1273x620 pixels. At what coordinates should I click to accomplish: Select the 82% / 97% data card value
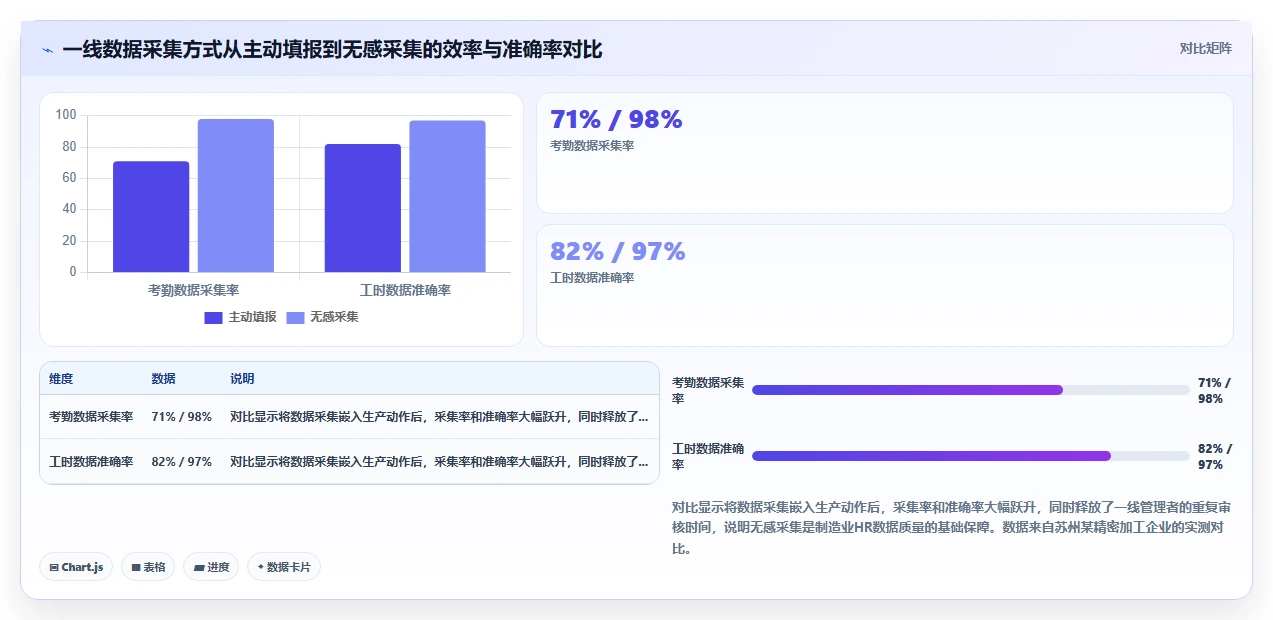618,251
